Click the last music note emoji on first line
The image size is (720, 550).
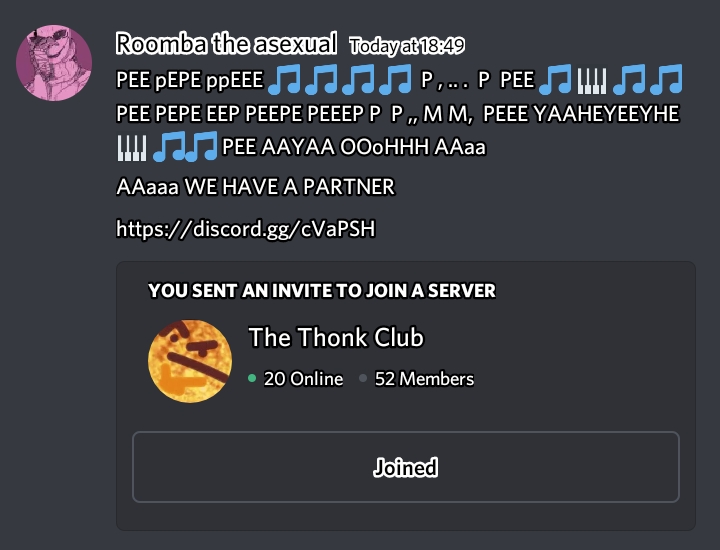666,79
